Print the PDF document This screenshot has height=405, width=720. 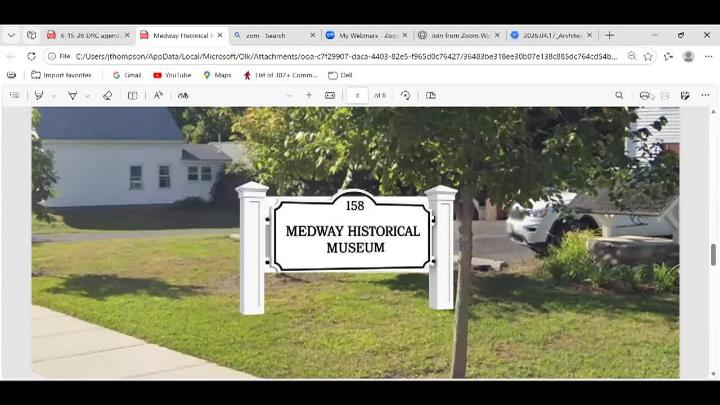click(645, 96)
